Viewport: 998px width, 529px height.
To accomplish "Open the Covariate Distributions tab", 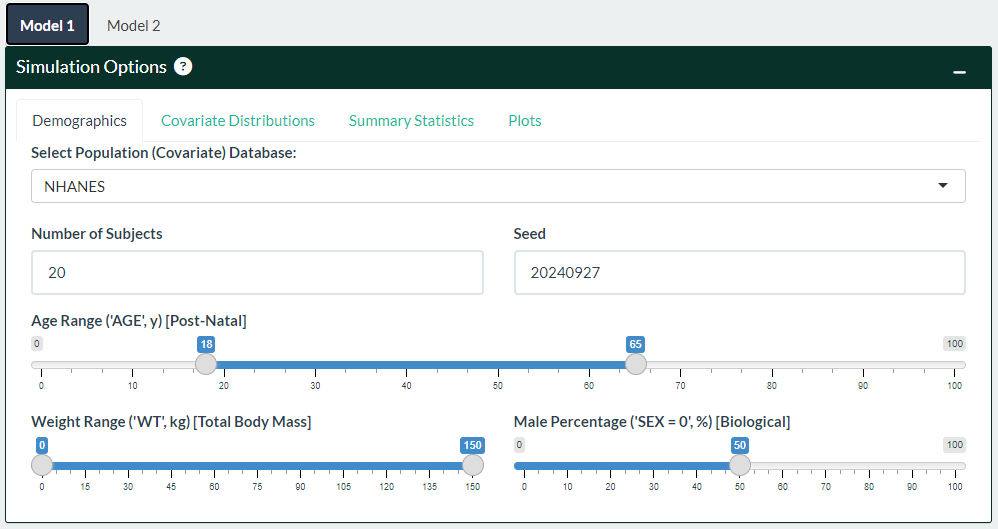I will click(x=238, y=121).
